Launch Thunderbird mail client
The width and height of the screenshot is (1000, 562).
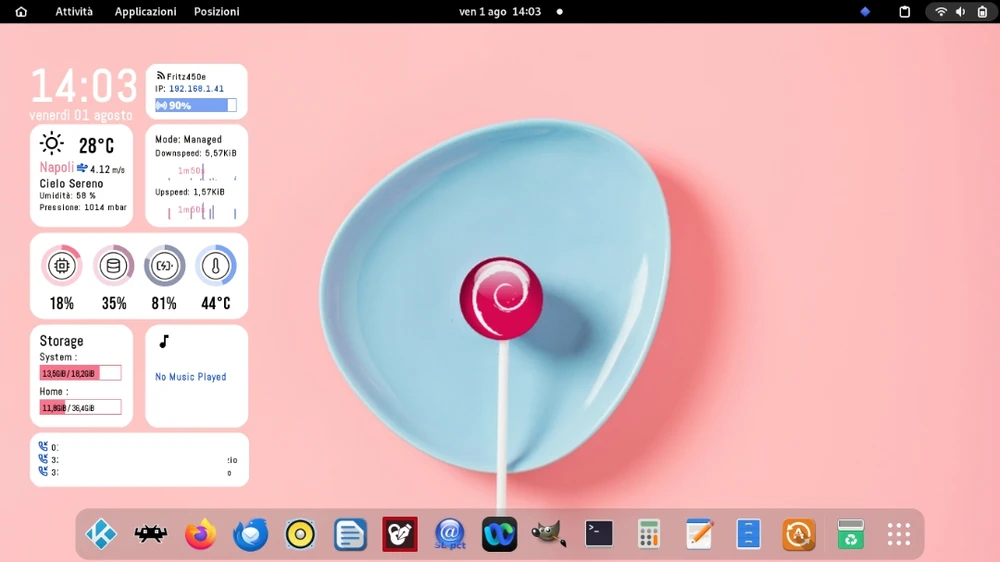coord(251,534)
